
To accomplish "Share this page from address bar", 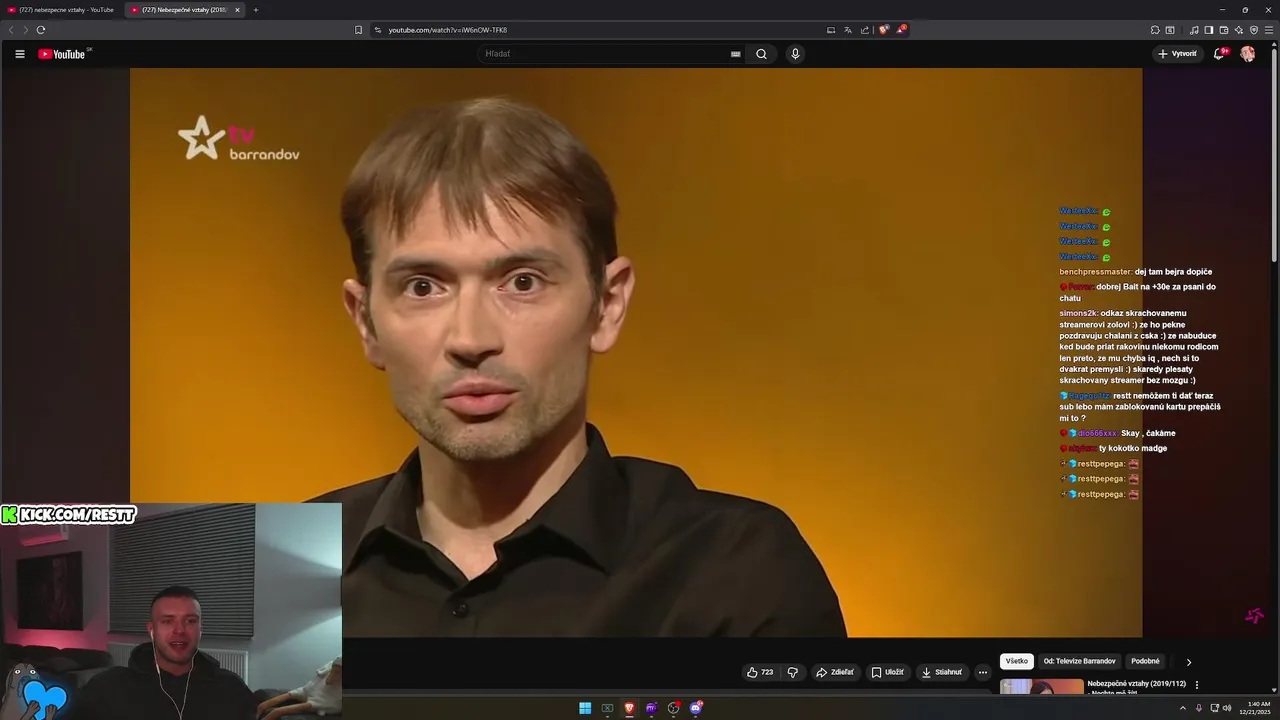I will click(x=865, y=30).
